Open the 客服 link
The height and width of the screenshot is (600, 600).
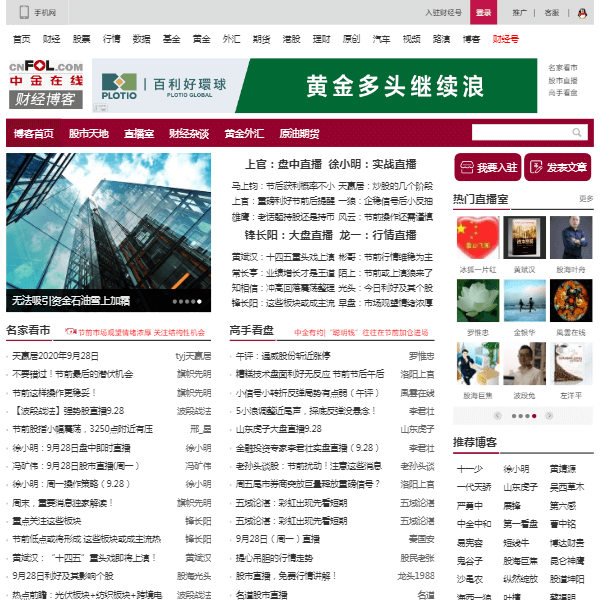(x=551, y=13)
